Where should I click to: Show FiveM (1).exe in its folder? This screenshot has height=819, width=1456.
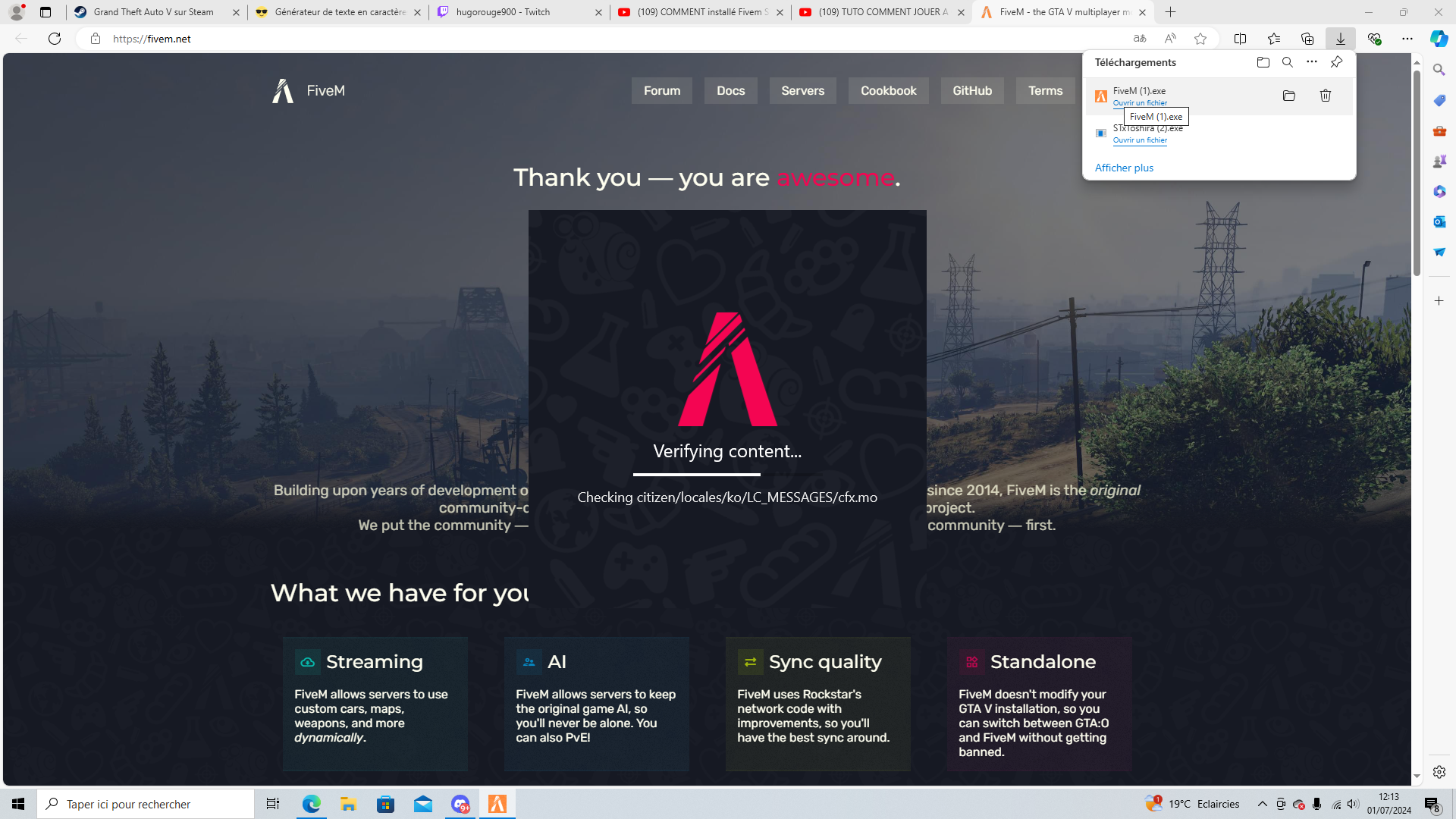1288,96
